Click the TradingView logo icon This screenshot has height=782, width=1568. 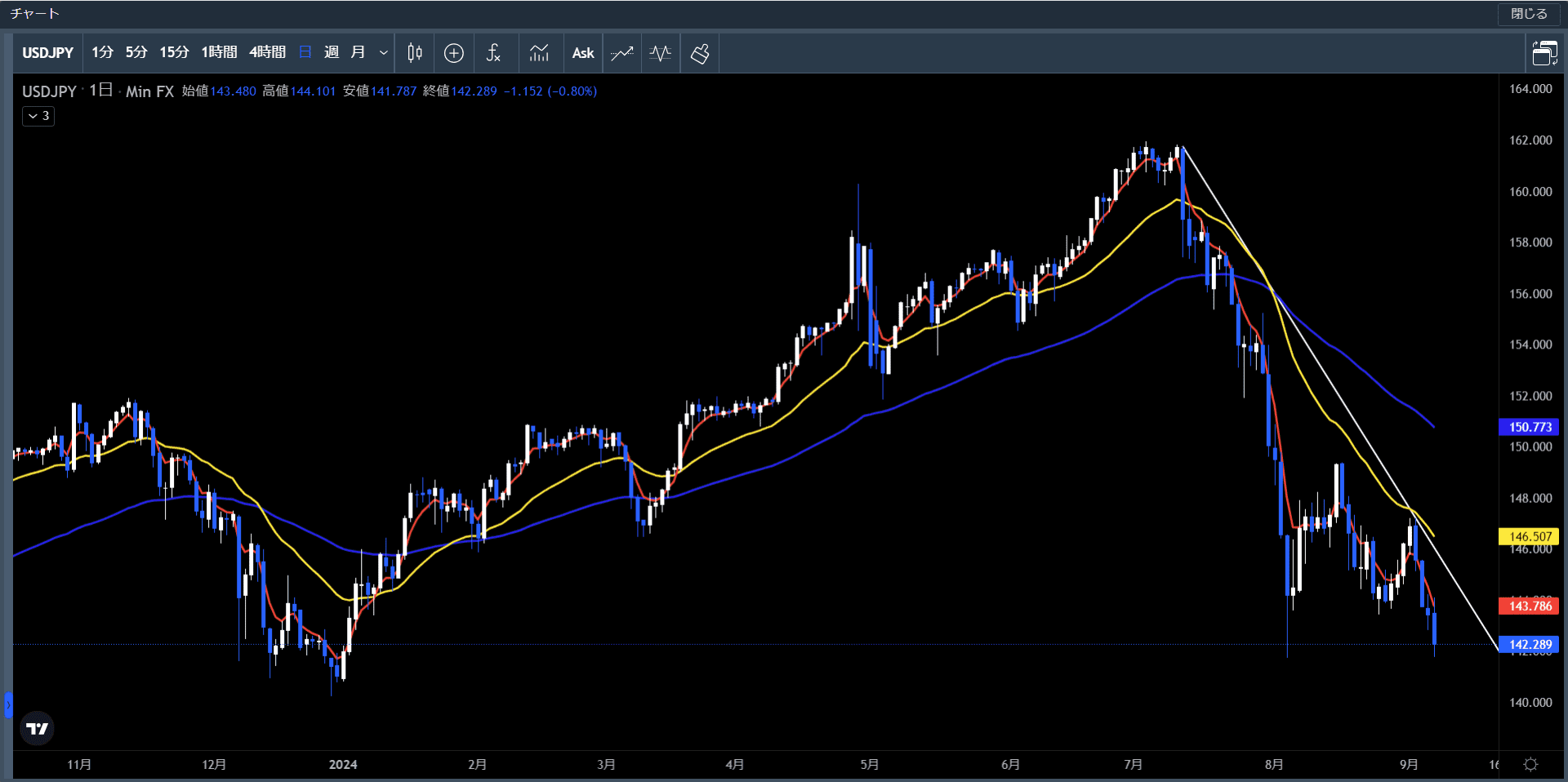[37, 729]
